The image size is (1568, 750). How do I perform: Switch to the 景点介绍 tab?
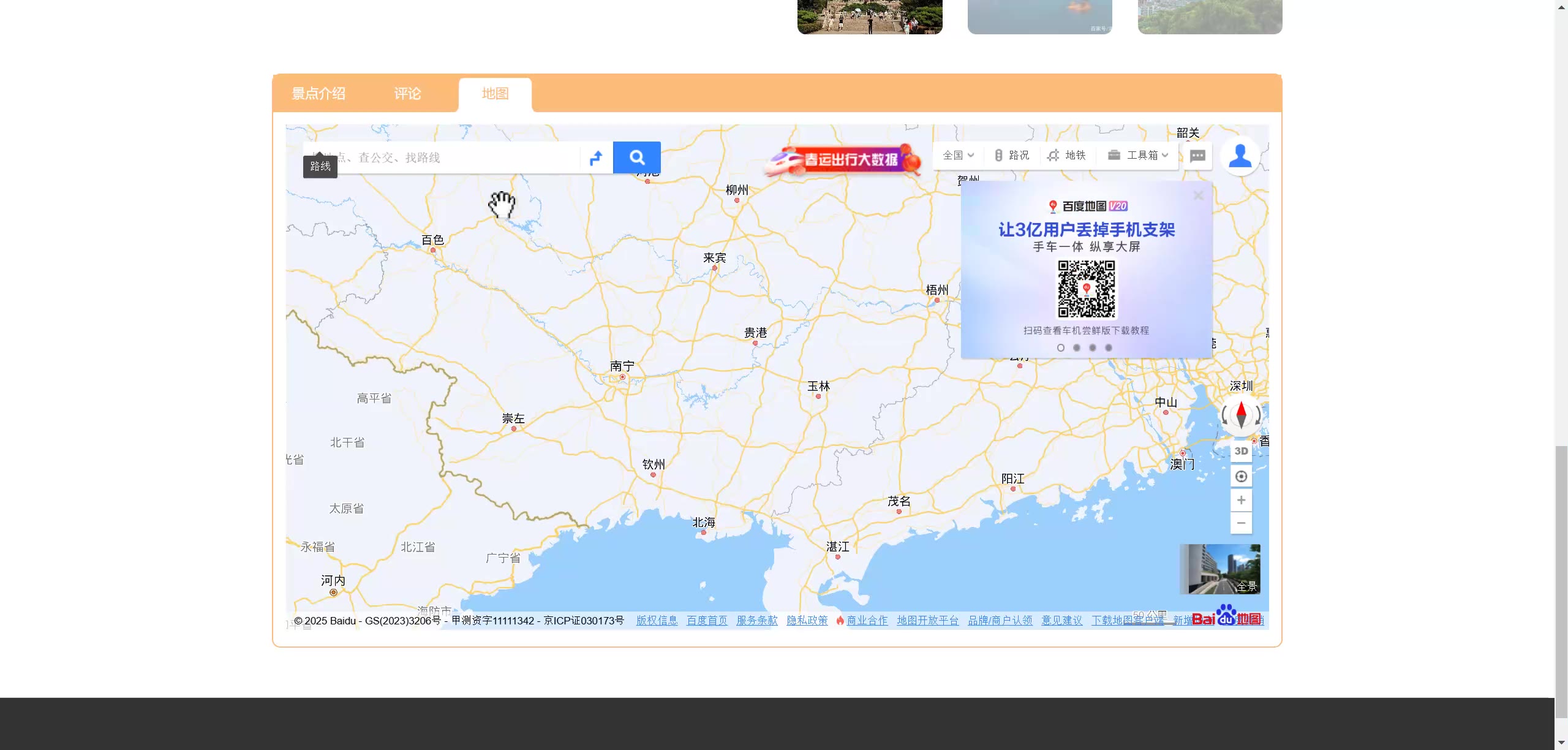[318, 94]
